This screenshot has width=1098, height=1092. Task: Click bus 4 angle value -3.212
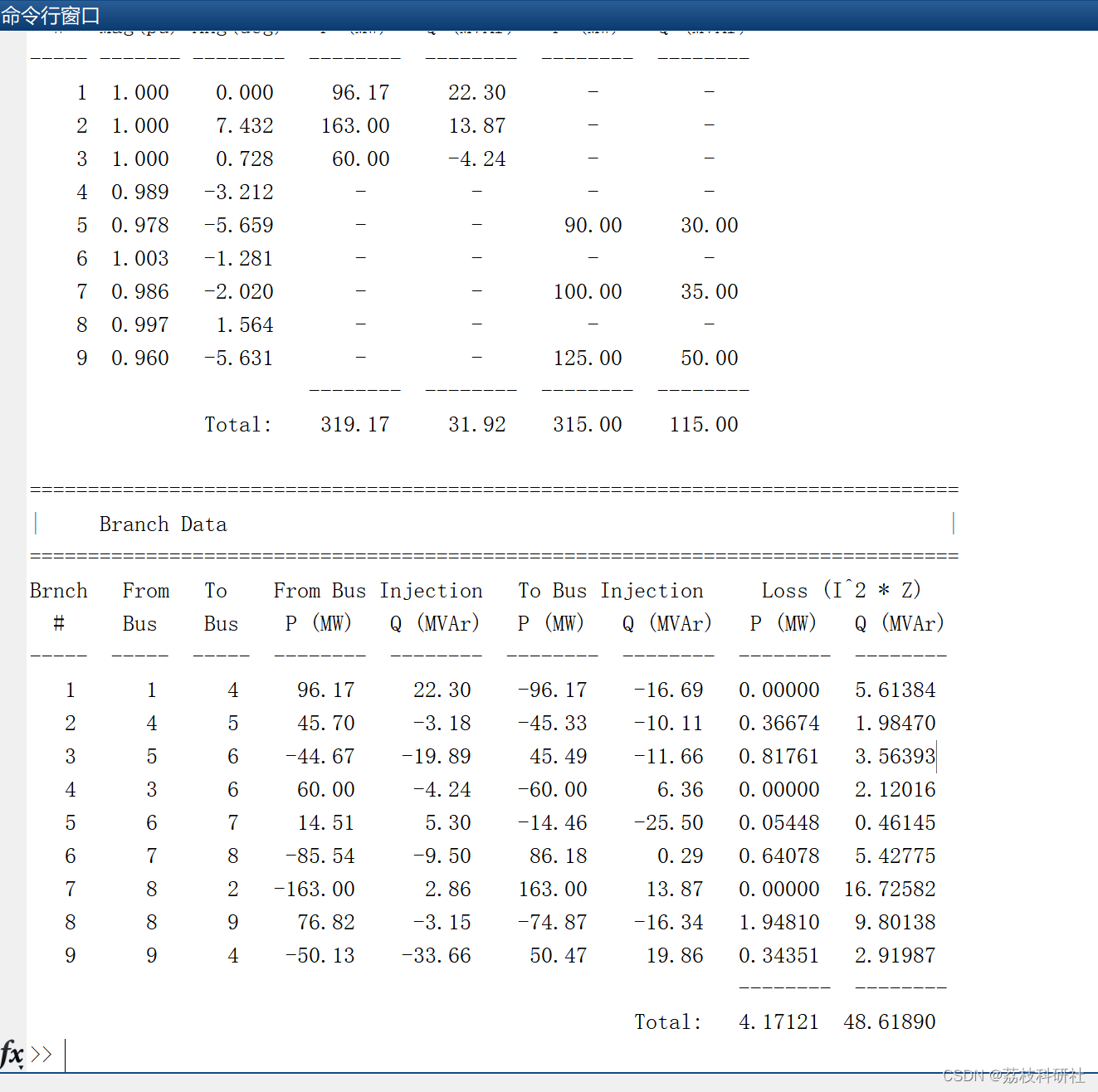pos(239,193)
